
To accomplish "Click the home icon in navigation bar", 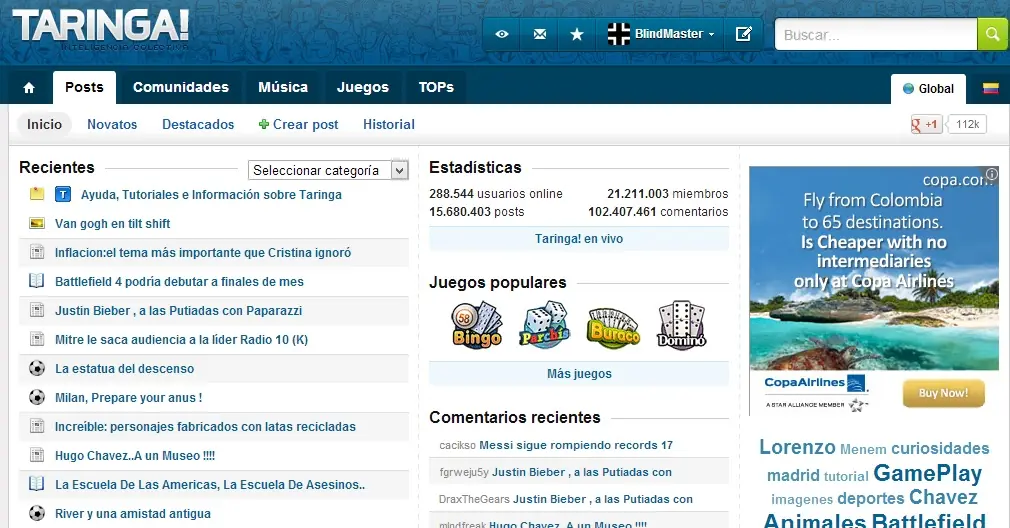I will point(29,88).
